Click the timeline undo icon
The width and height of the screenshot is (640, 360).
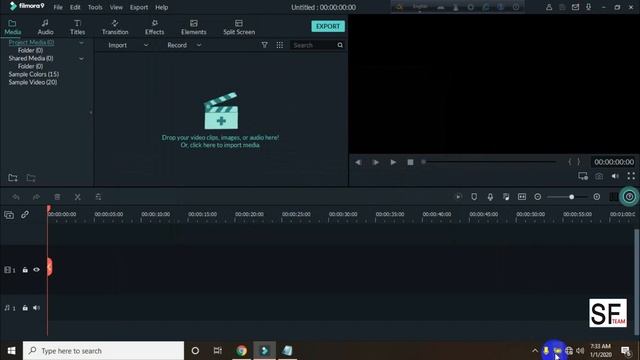(x=16, y=197)
